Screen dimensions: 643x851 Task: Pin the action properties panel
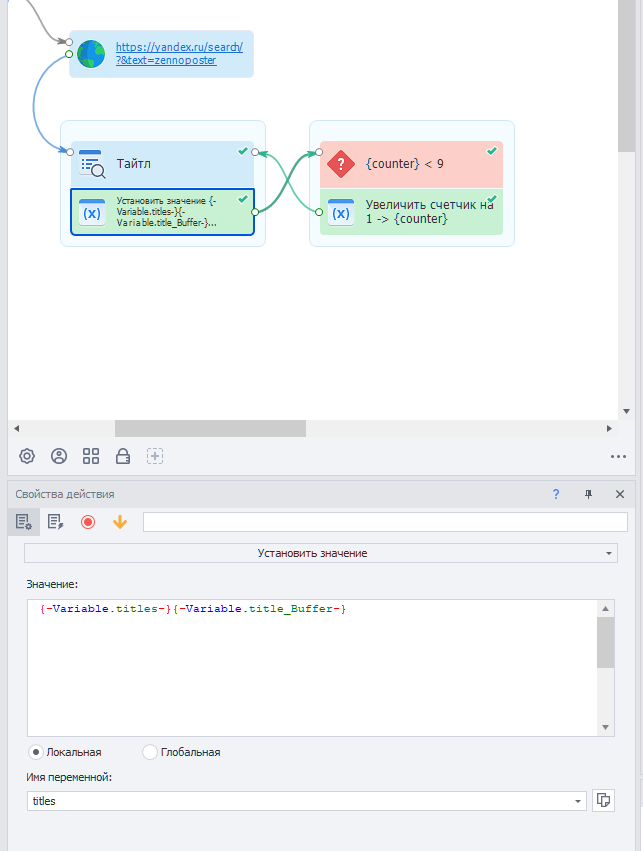(x=588, y=494)
